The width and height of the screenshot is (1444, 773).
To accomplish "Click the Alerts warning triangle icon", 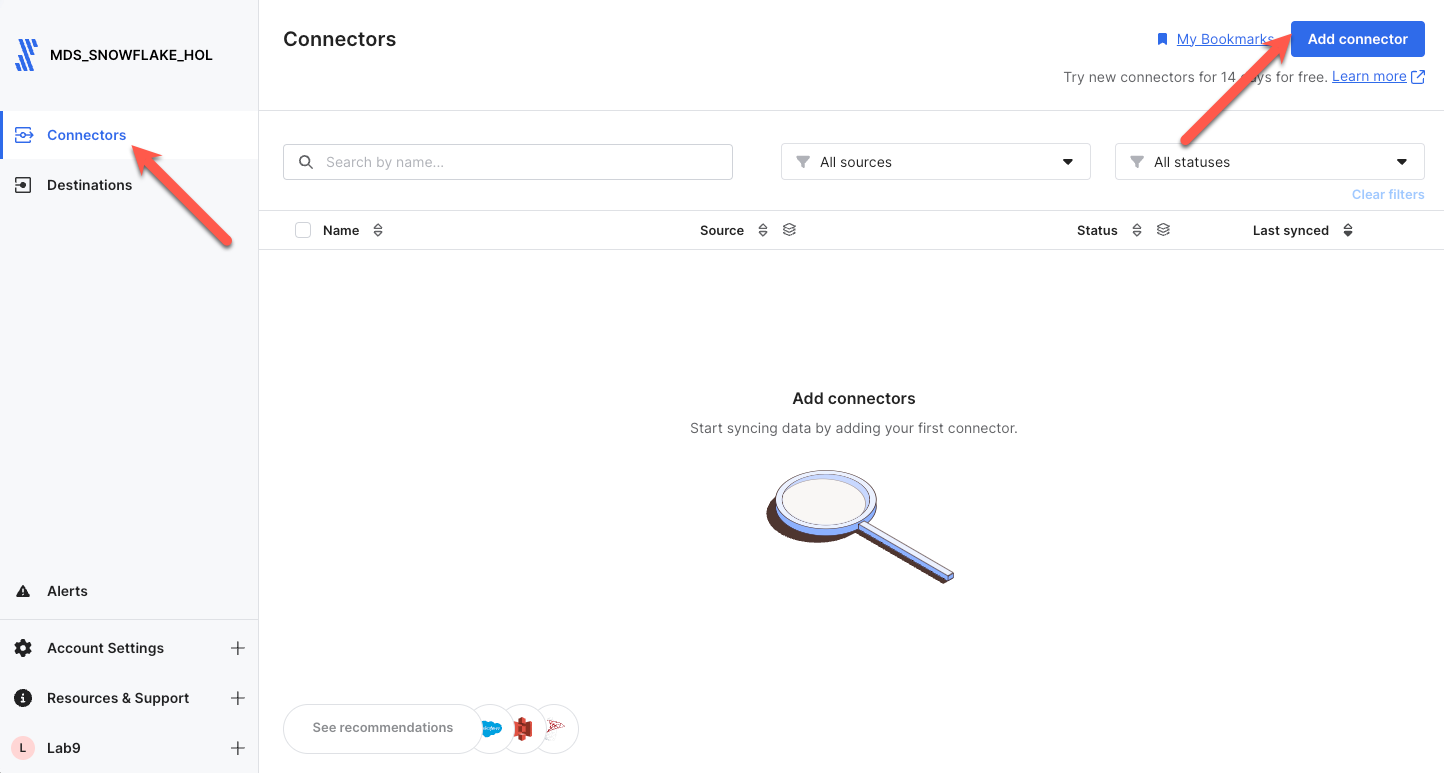I will [23, 591].
